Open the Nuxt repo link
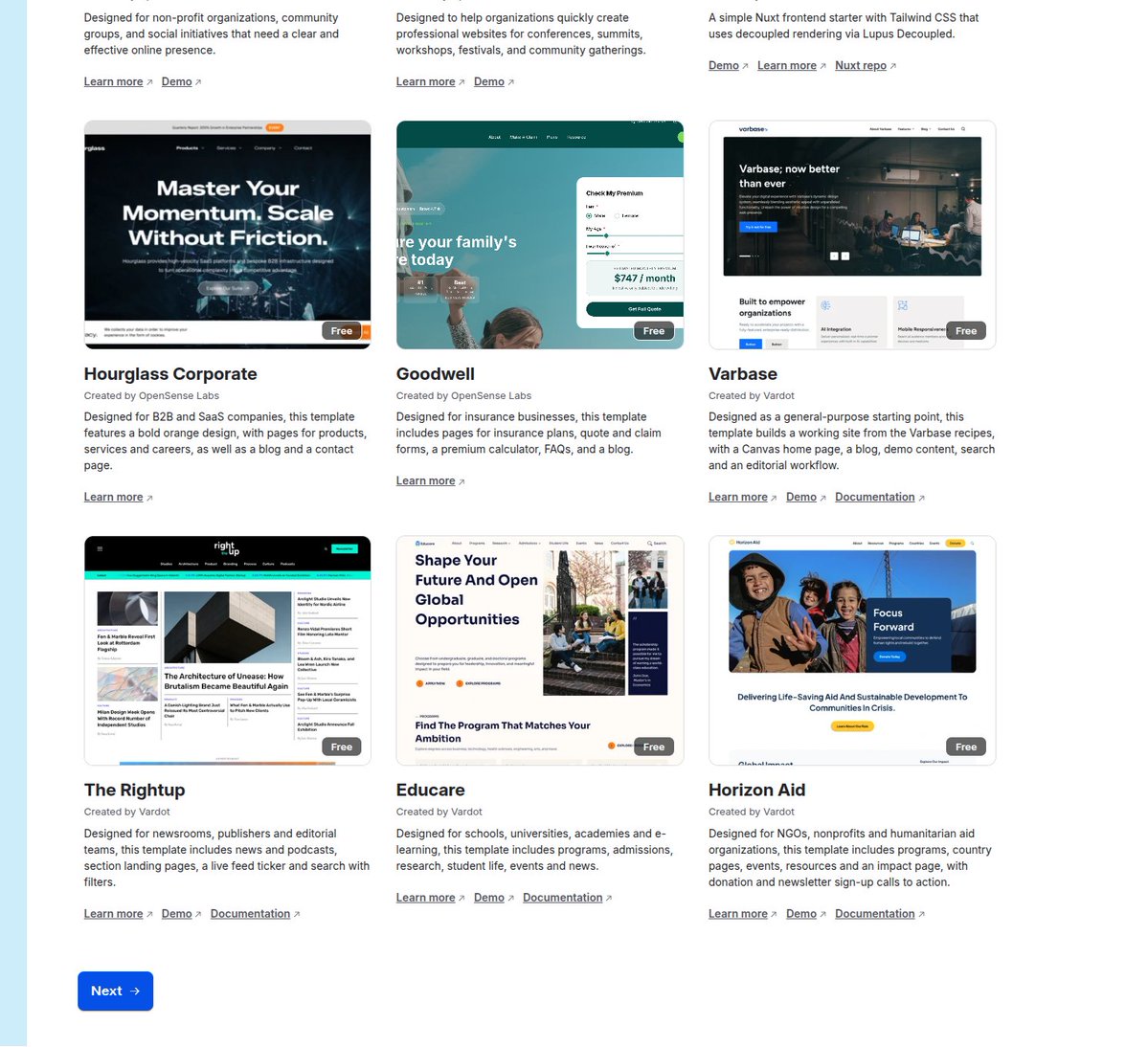 pos(860,66)
